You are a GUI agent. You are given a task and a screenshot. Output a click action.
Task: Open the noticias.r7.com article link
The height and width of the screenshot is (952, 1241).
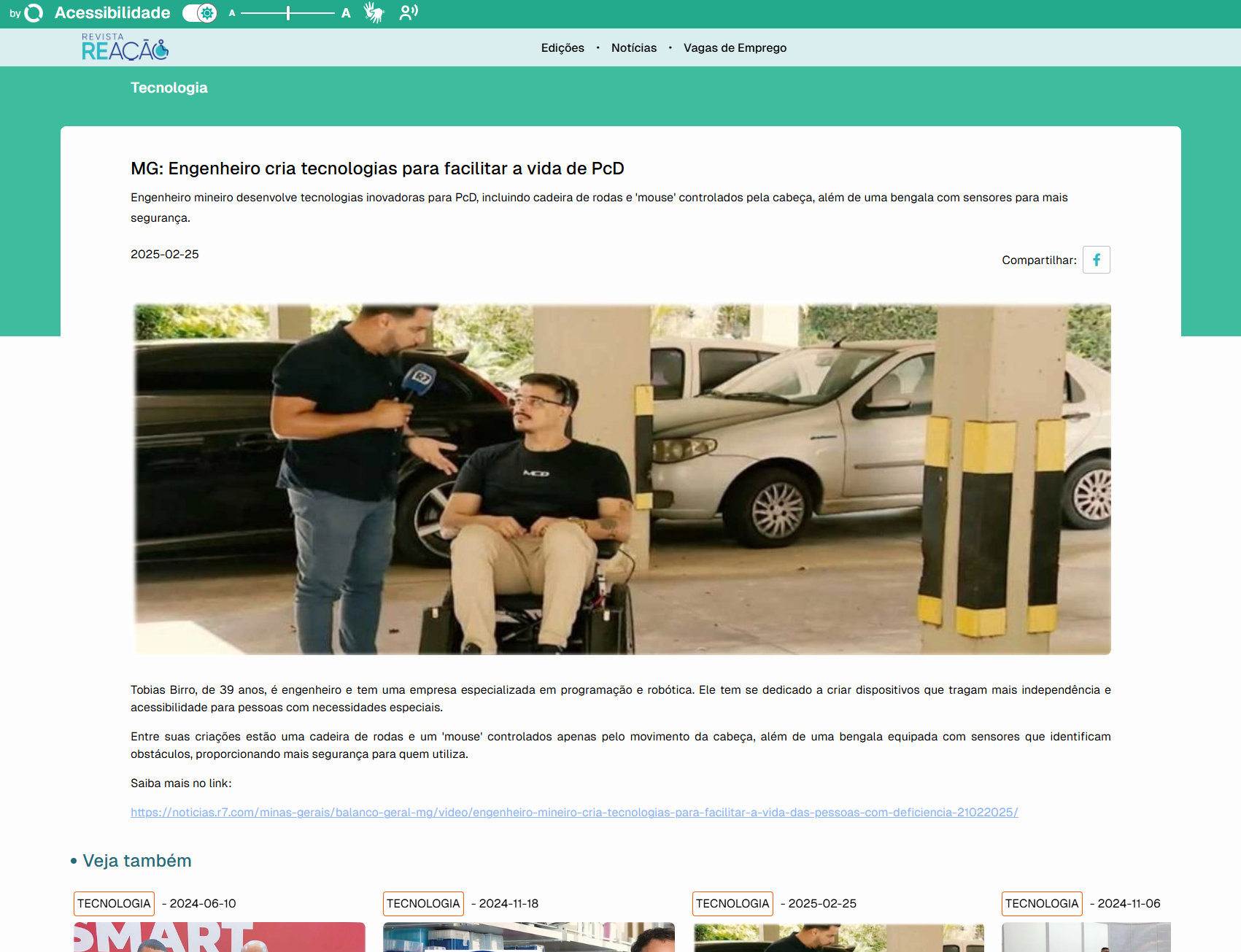[x=574, y=811]
